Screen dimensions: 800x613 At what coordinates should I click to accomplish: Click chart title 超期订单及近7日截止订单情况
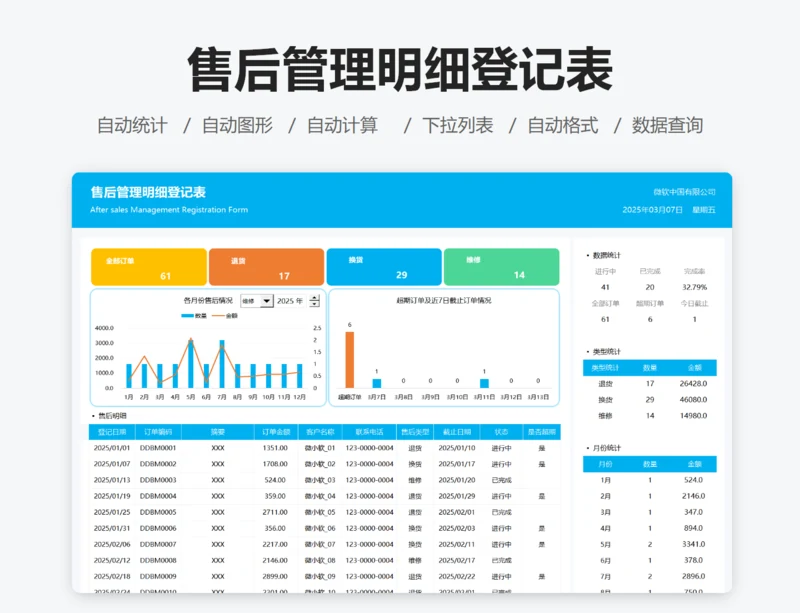[444, 301]
